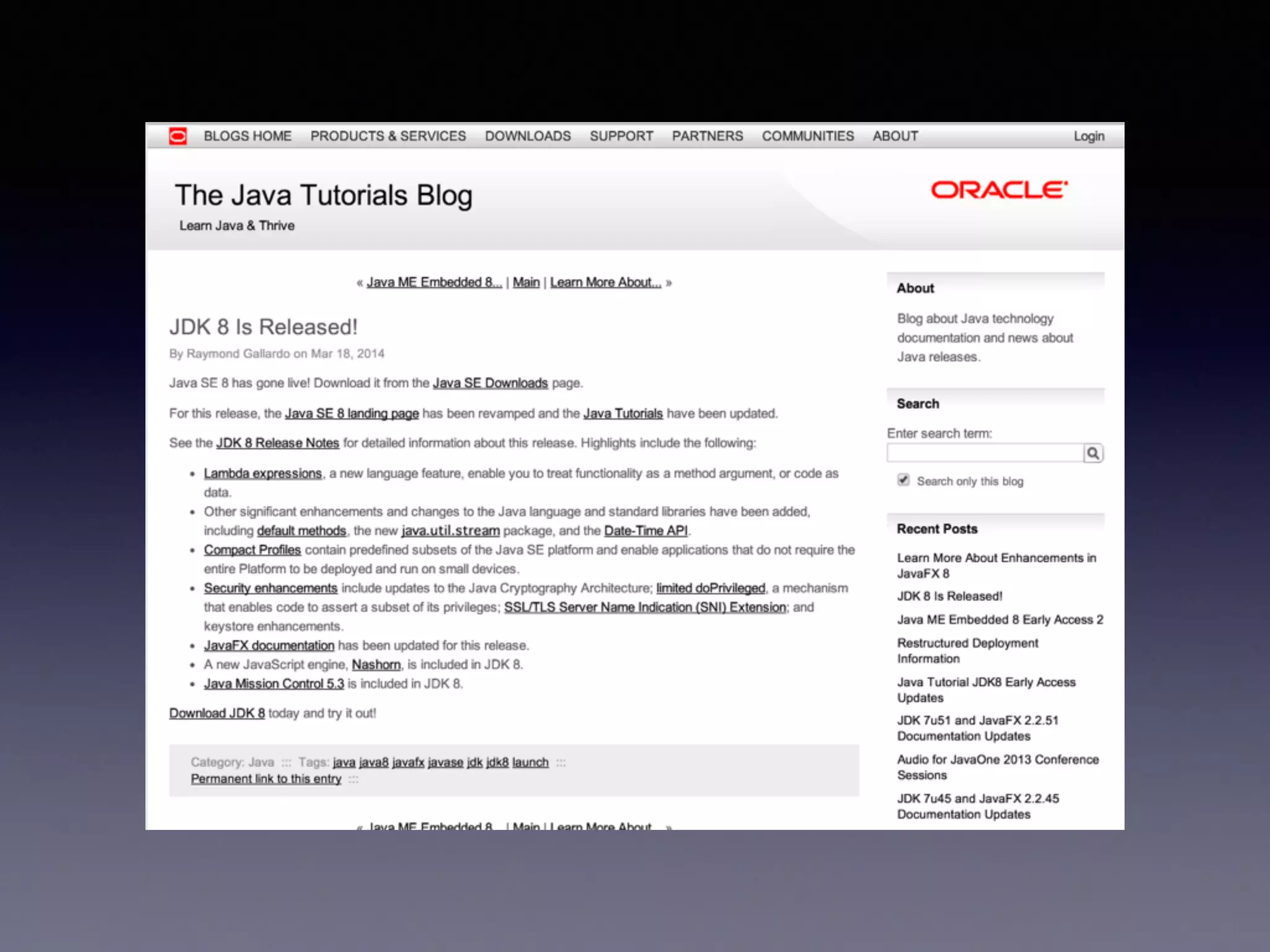Open recent post Java Tutorial JDK8 Early Access Updates
The image size is (1270, 952).
(x=986, y=690)
